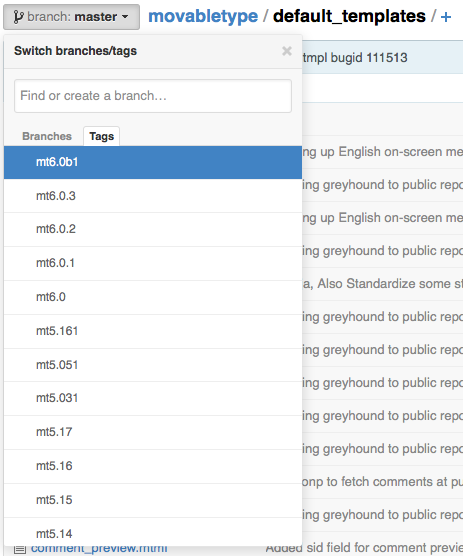Close the Switch branches/tags popup
Screen dimensions: 463x556
[286, 51]
